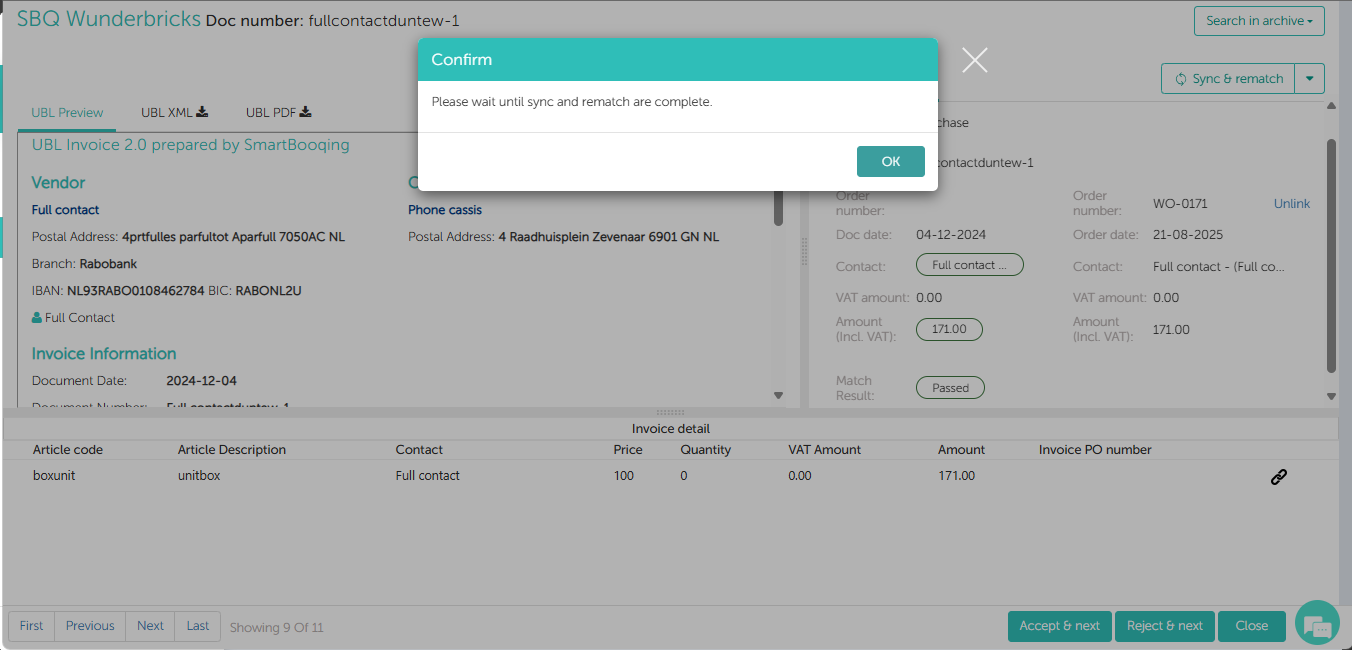Download via UBL XML tab icon

pyautogui.click(x=202, y=112)
